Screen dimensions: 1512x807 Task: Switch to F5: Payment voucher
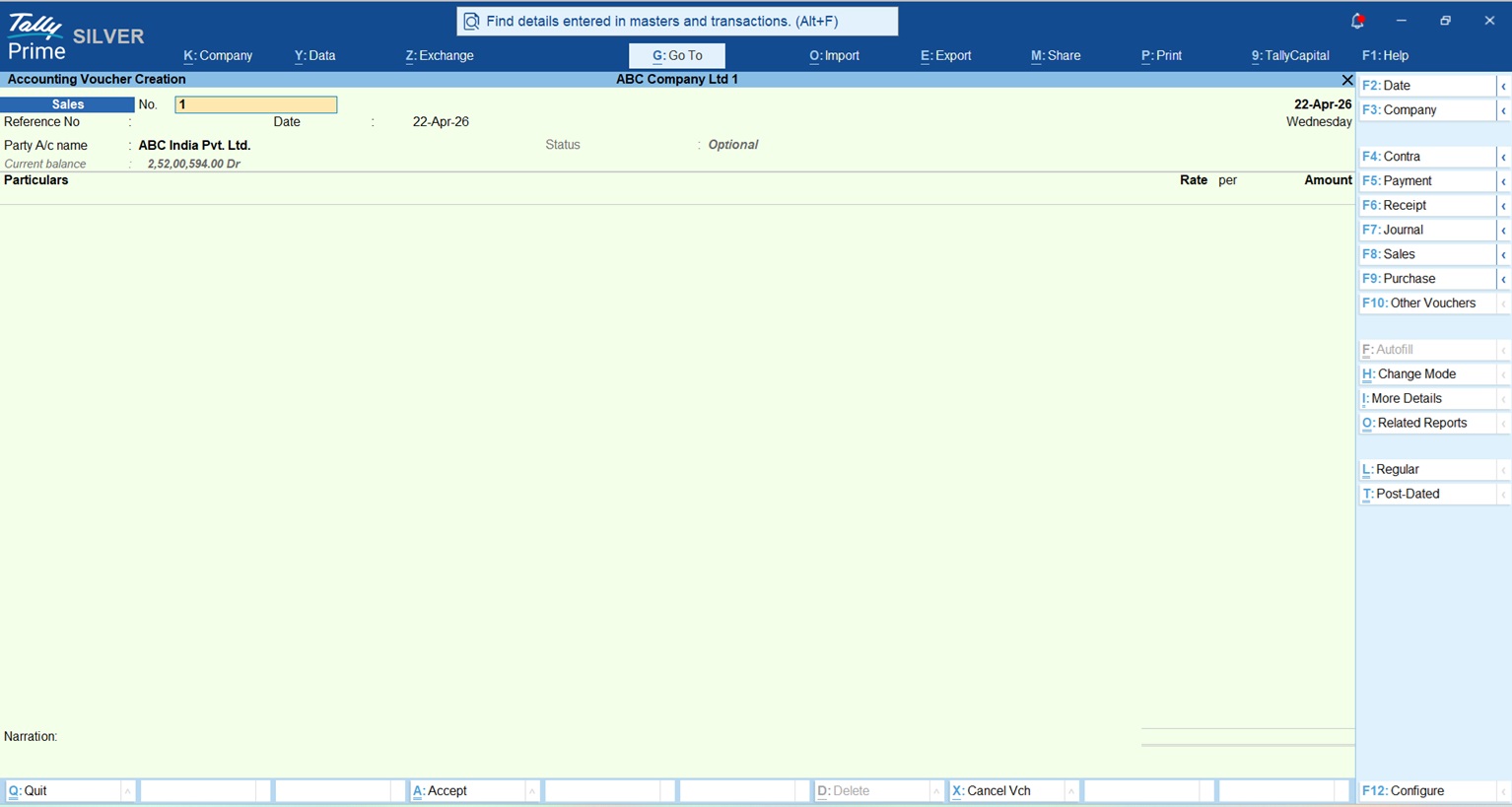pyautogui.click(x=1427, y=181)
